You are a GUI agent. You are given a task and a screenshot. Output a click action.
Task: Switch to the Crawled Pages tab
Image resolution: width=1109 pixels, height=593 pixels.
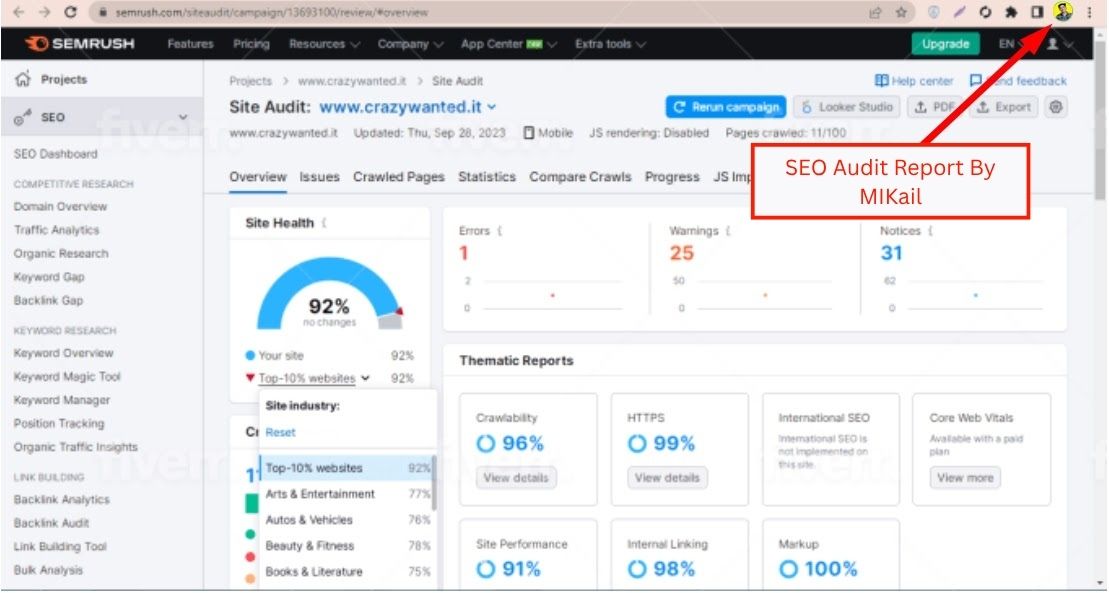pos(398,177)
